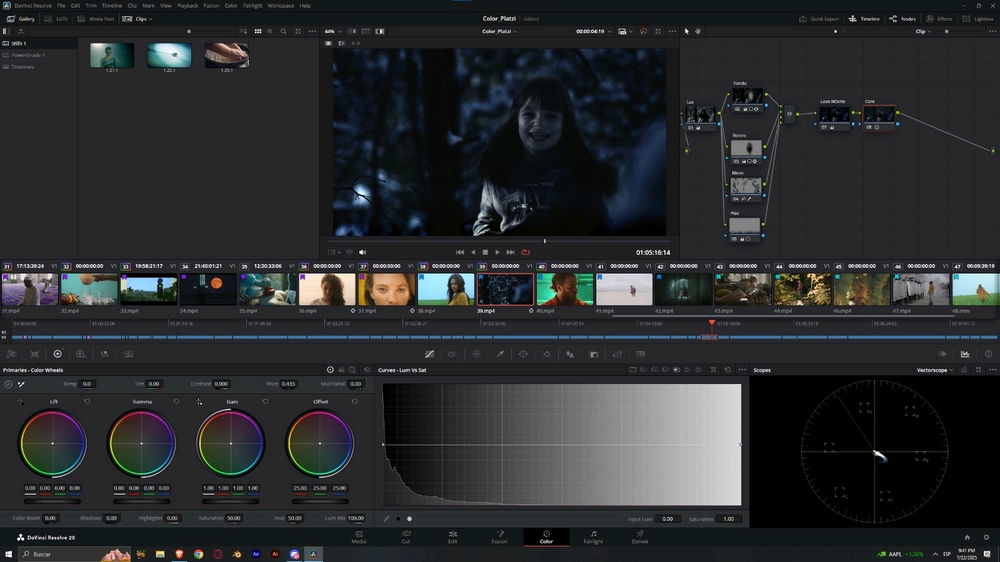This screenshot has height=562, width=1000.
Task: Click the Saturation value field 50.00
Action: coord(234,518)
